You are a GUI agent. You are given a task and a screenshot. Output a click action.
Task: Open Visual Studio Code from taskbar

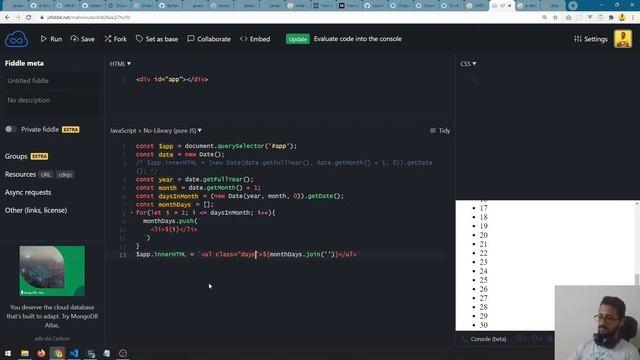point(74,353)
